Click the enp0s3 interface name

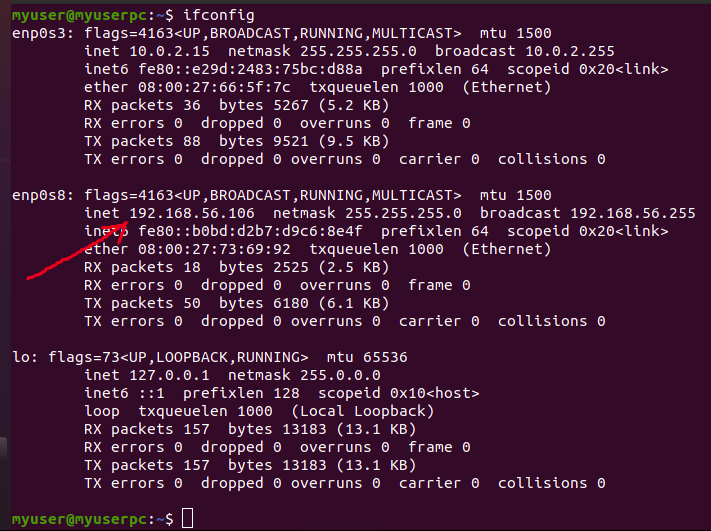tap(41, 33)
